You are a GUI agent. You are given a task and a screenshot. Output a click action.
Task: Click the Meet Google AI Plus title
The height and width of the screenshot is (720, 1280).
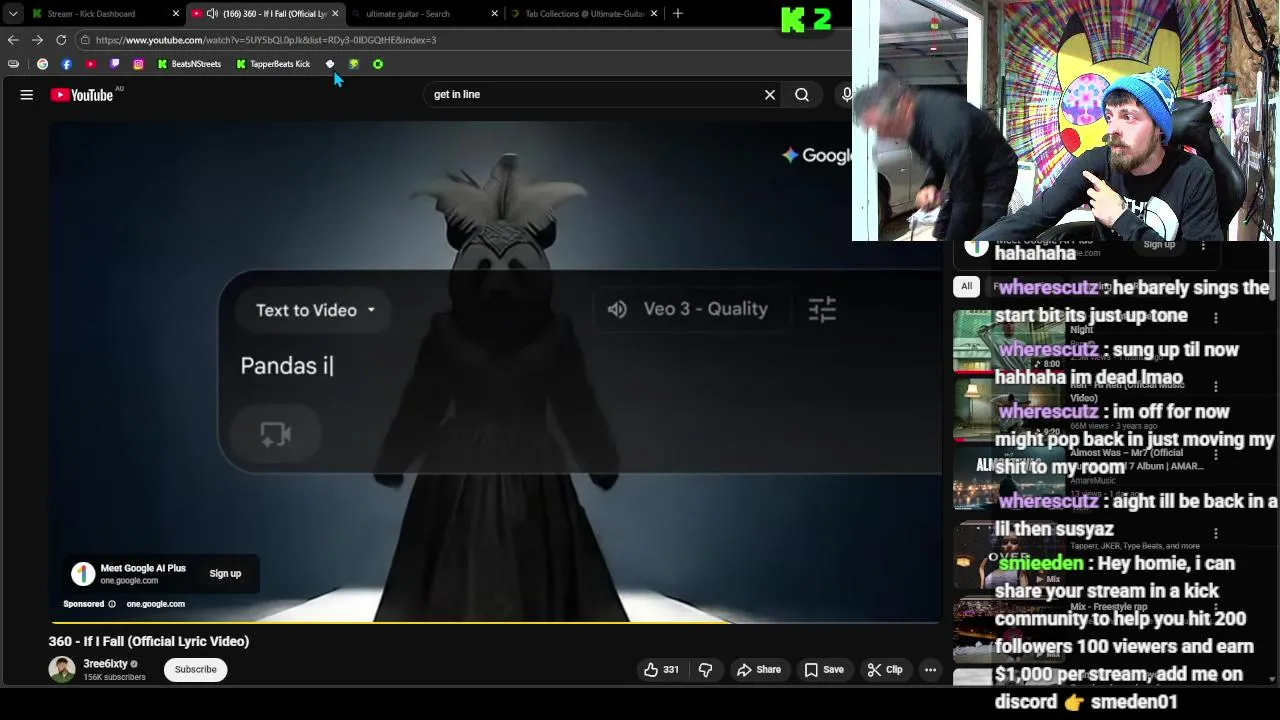click(x=143, y=568)
